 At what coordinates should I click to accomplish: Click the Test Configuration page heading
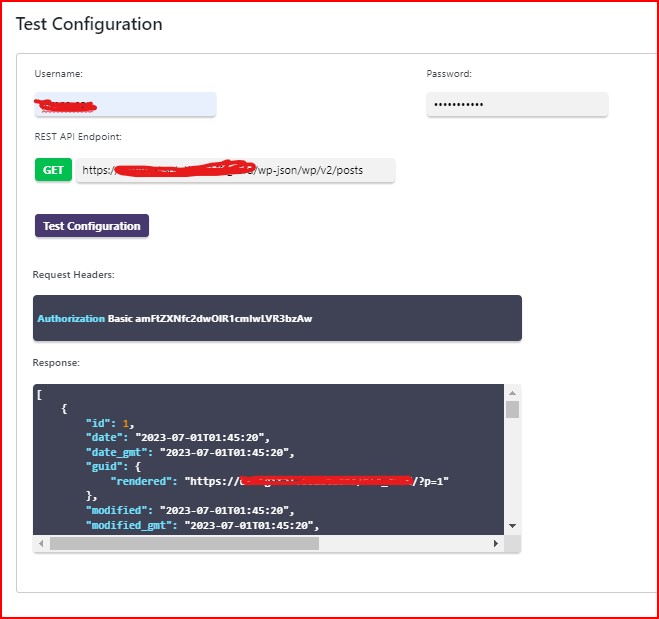click(x=89, y=24)
